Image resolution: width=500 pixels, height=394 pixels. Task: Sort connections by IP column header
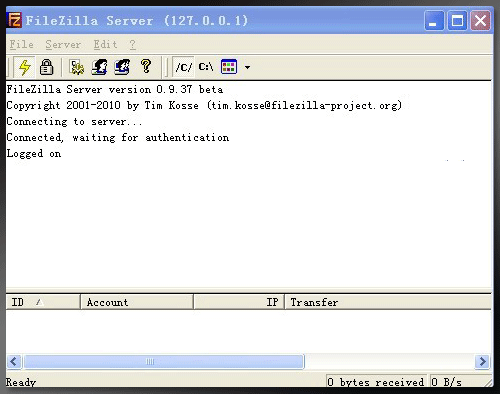point(239,302)
